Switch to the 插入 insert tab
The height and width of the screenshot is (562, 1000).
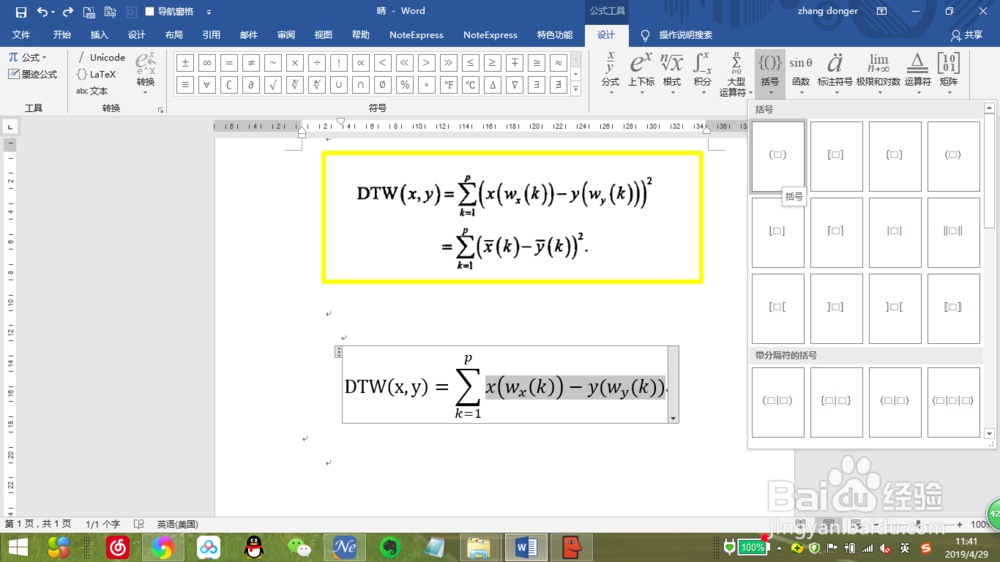coord(99,35)
